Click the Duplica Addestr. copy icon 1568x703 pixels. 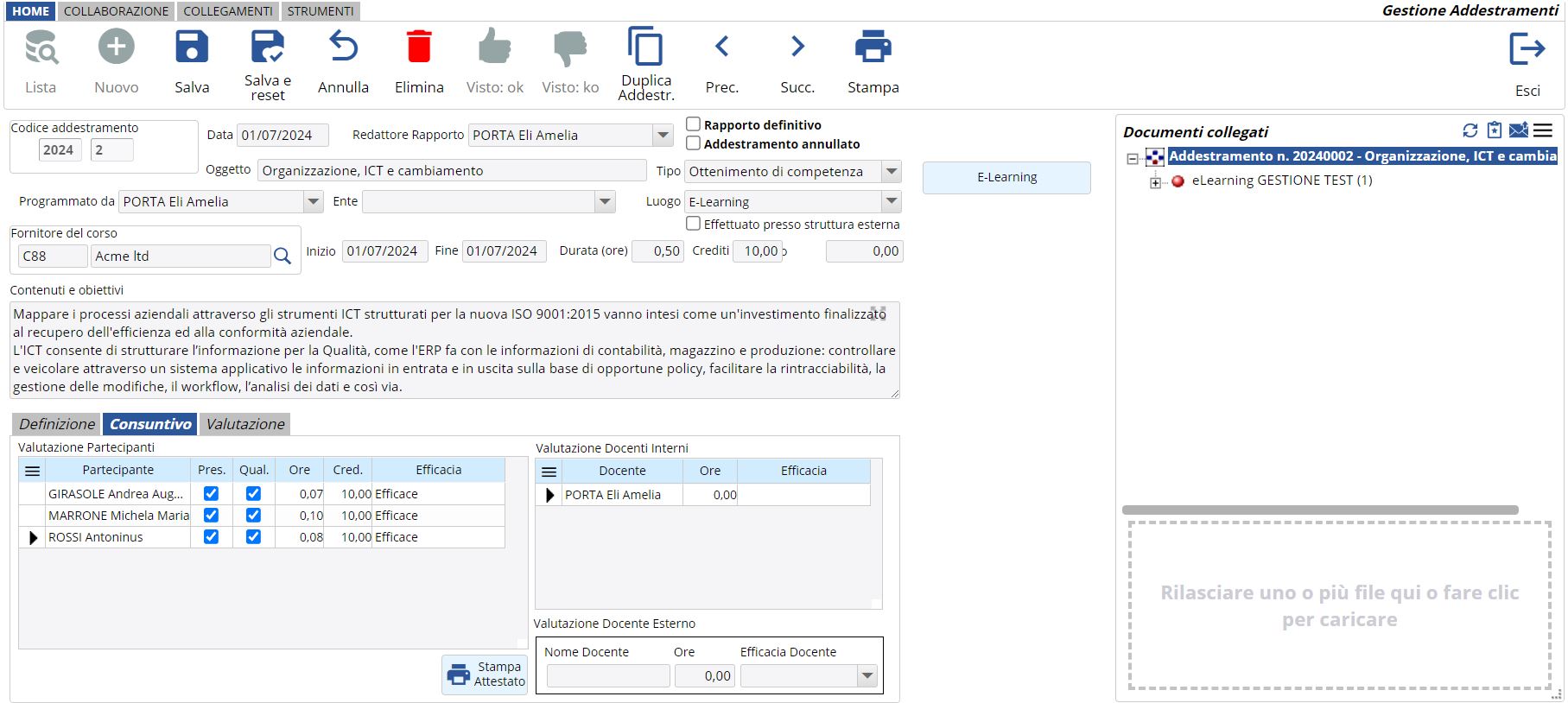[x=645, y=47]
